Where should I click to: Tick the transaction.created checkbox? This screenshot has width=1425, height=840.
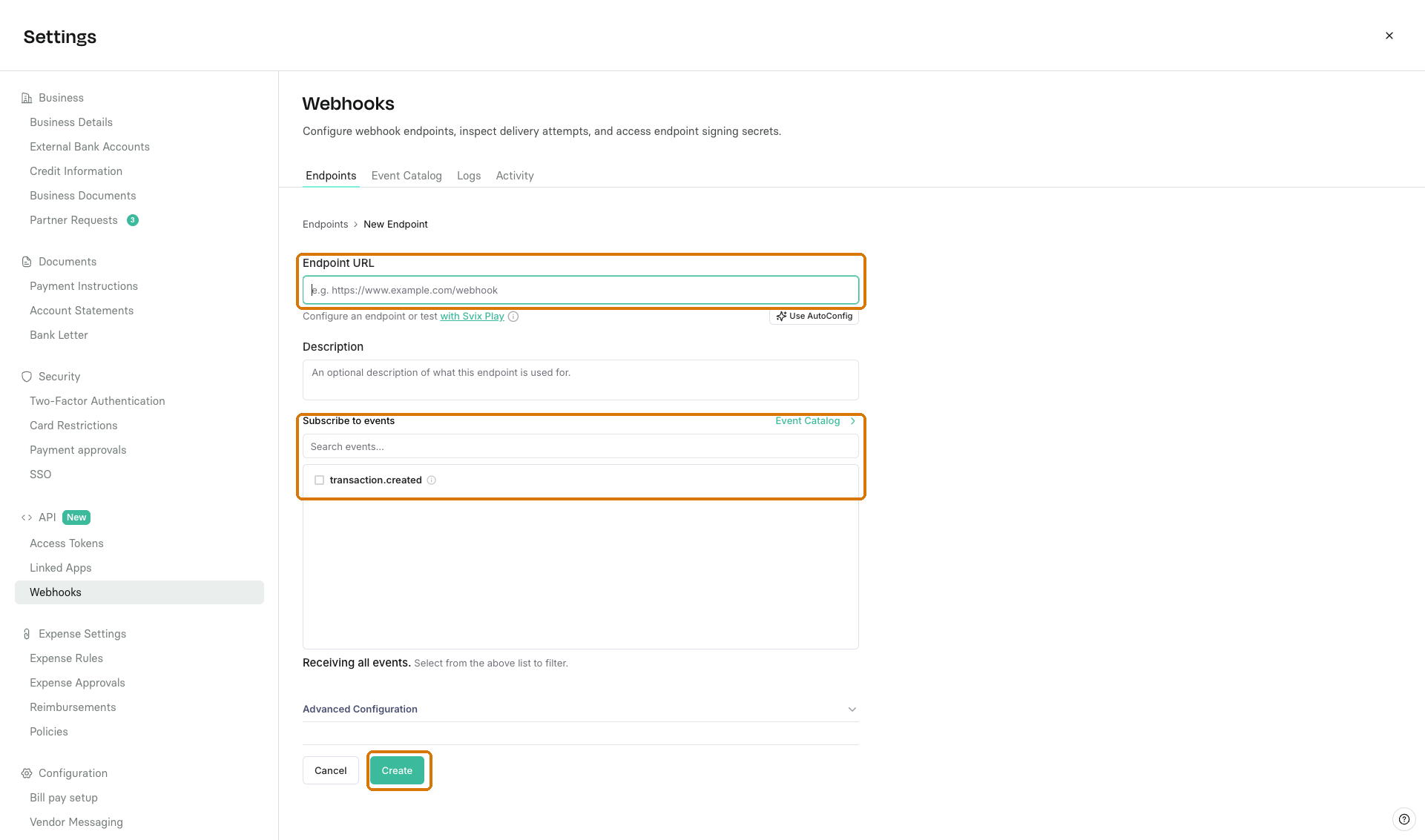[319, 480]
